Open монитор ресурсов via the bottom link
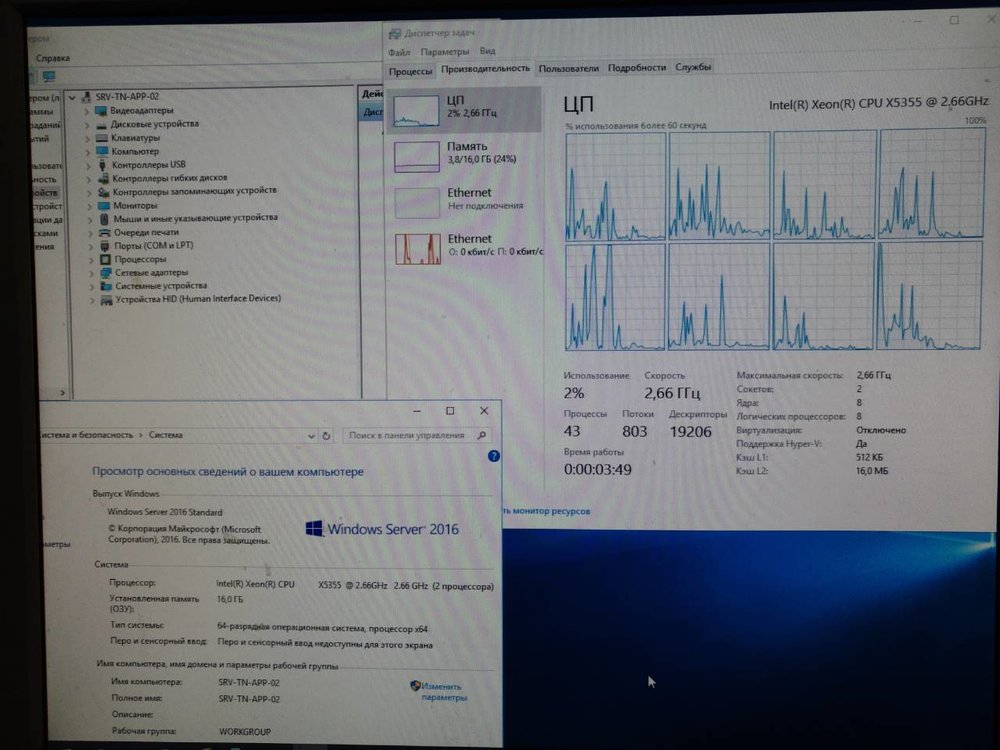The height and width of the screenshot is (750, 1000). [x=545, y=510]
